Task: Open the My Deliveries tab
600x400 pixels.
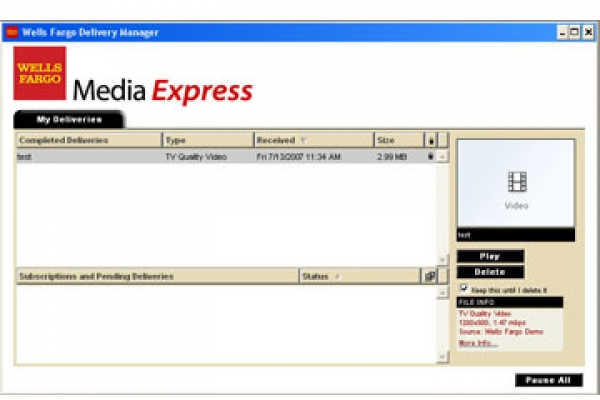Action: 69,119
